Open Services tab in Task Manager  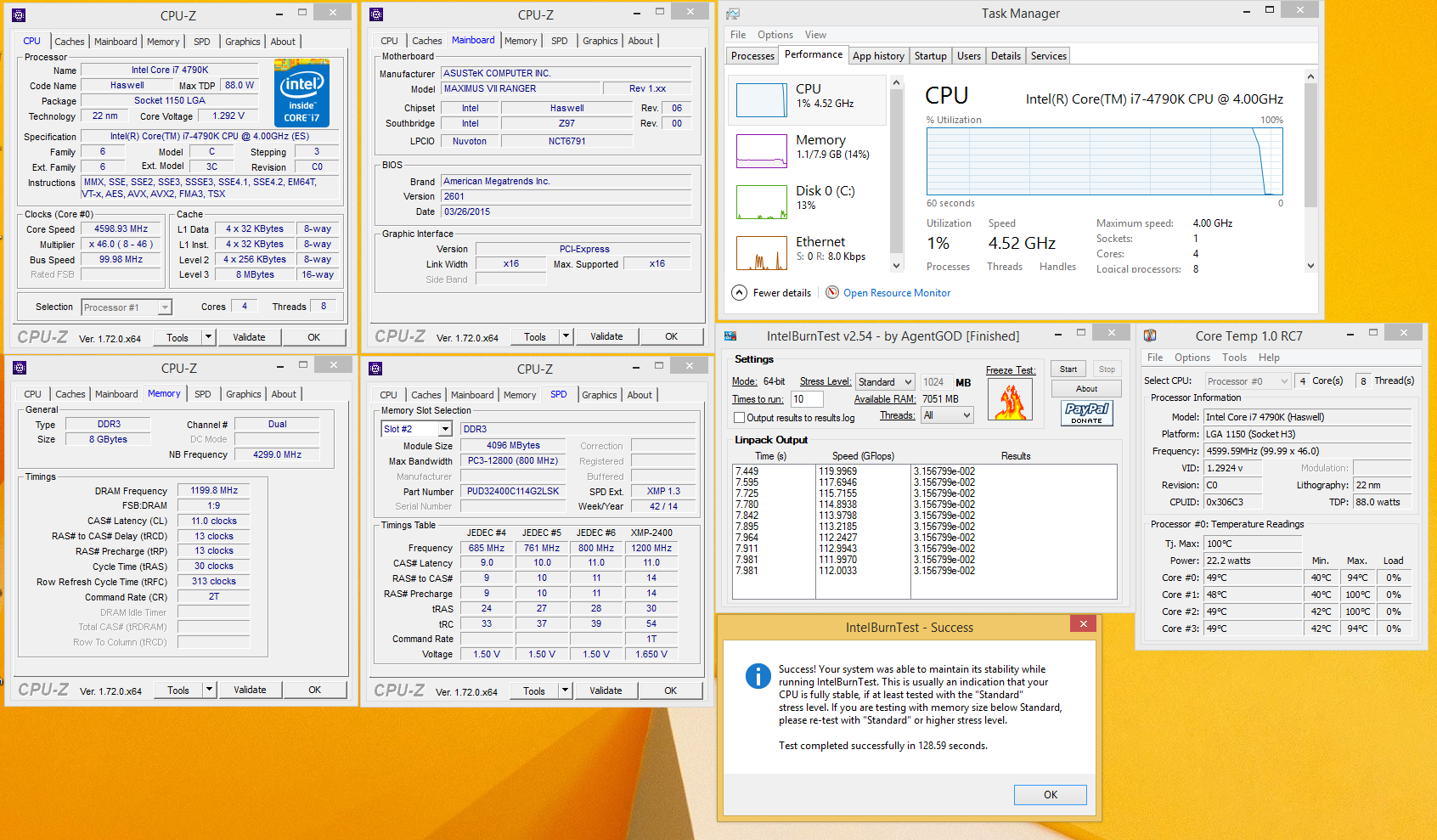pyautogui.click(x=1048, y=56)
